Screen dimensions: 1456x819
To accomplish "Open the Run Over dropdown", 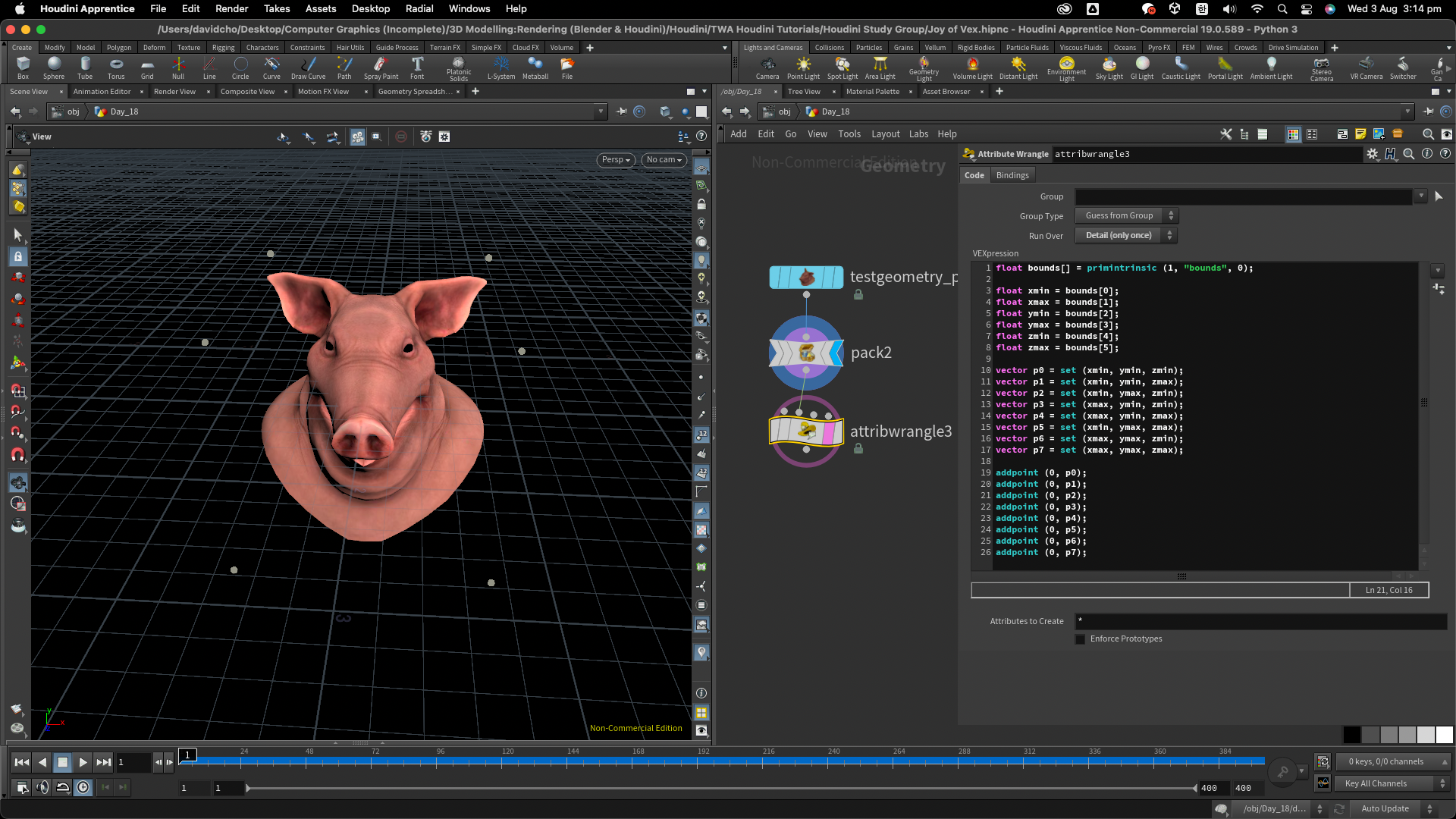I will click(1126, 236).
